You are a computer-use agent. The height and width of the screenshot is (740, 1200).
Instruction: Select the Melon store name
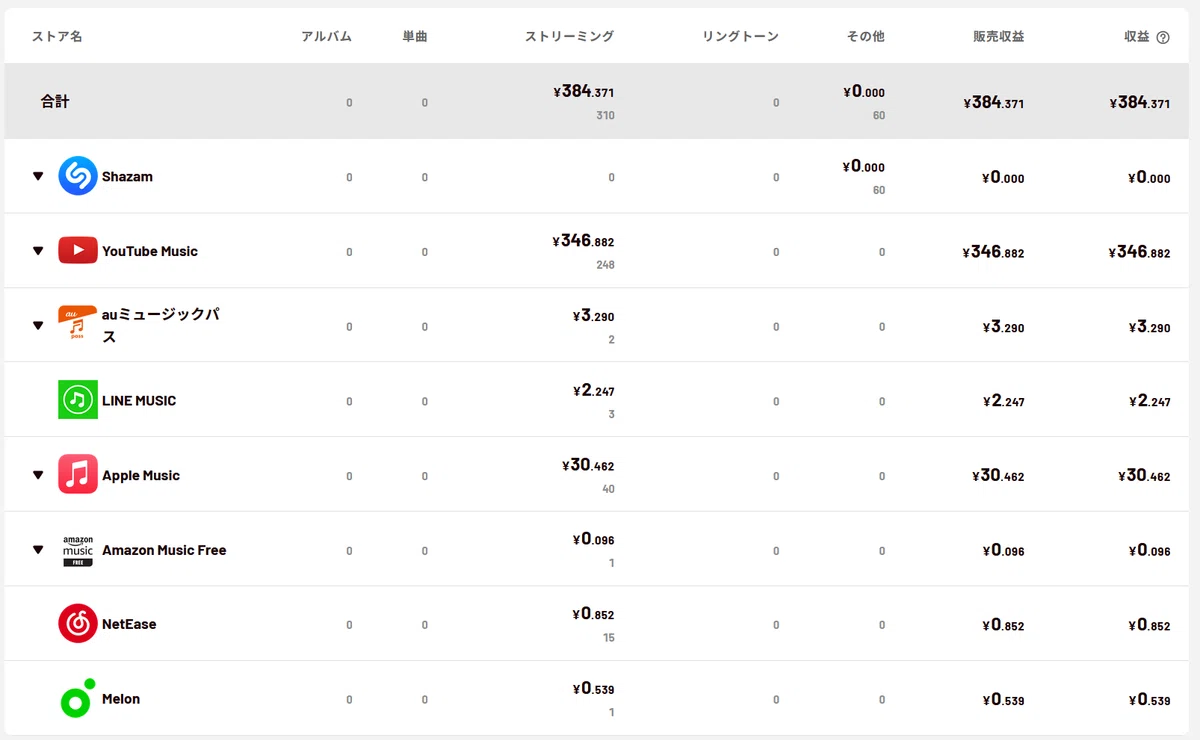pyautogui.click(x=121, y=699)
